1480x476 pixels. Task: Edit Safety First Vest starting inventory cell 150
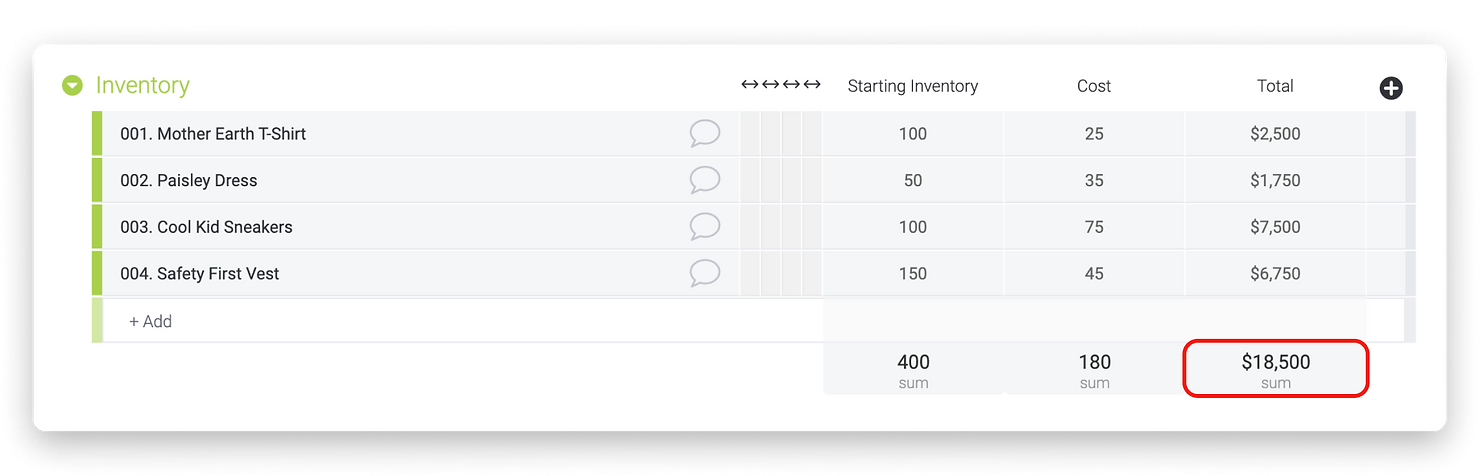click(x=913, y=273)
